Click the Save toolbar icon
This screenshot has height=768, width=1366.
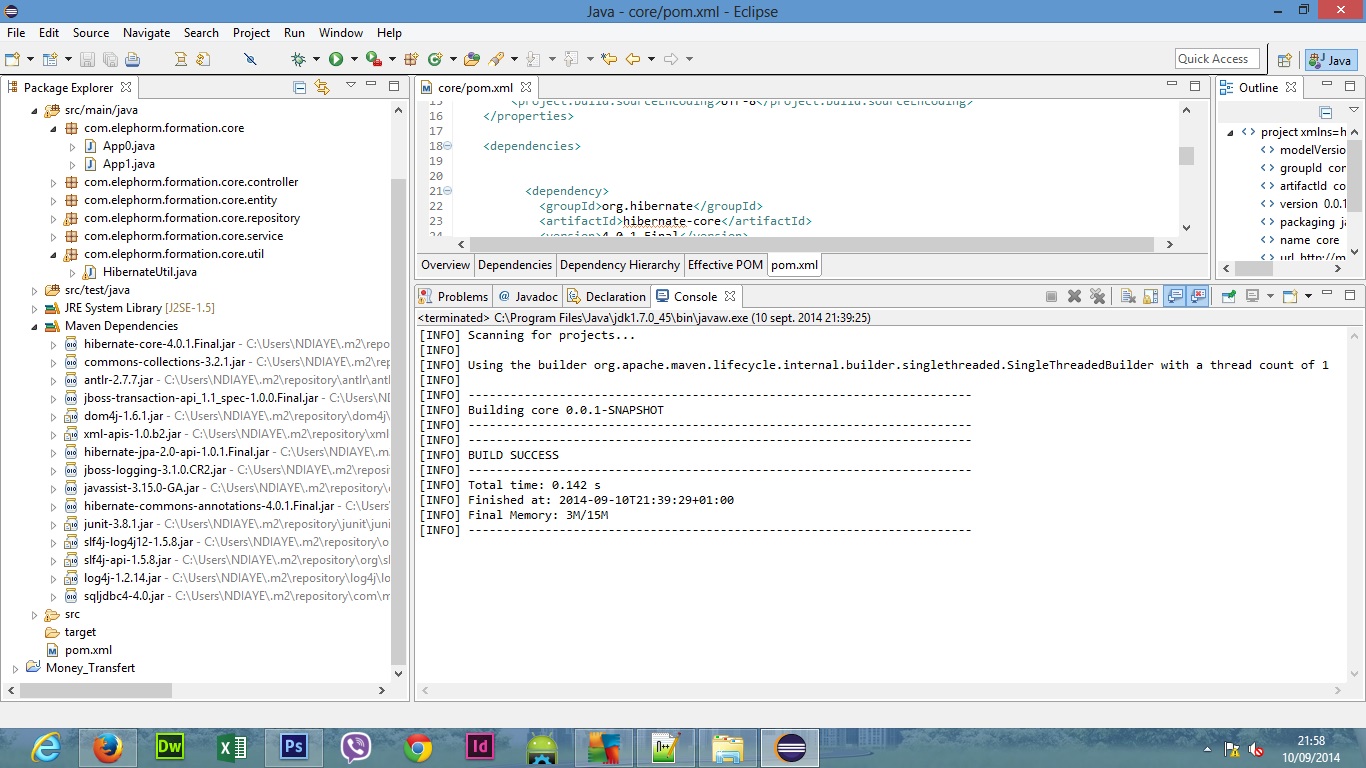(87, 59)
